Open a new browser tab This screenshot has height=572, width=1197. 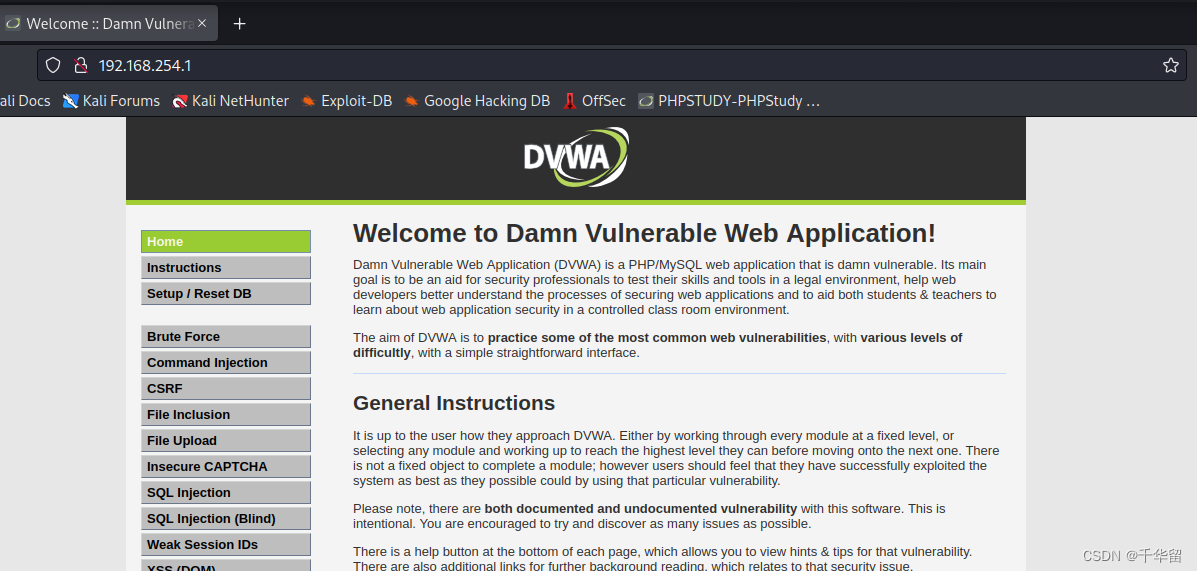point(240,24)
